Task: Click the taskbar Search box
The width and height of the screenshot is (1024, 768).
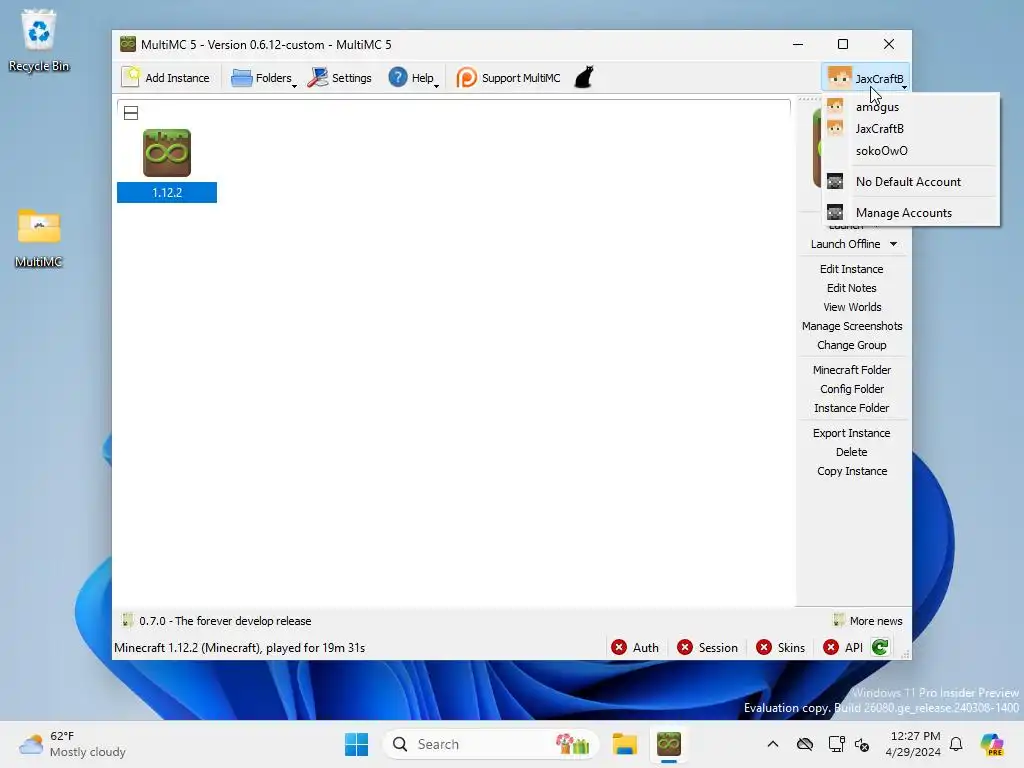Action: pyautogui.click(x=491, y=744)
